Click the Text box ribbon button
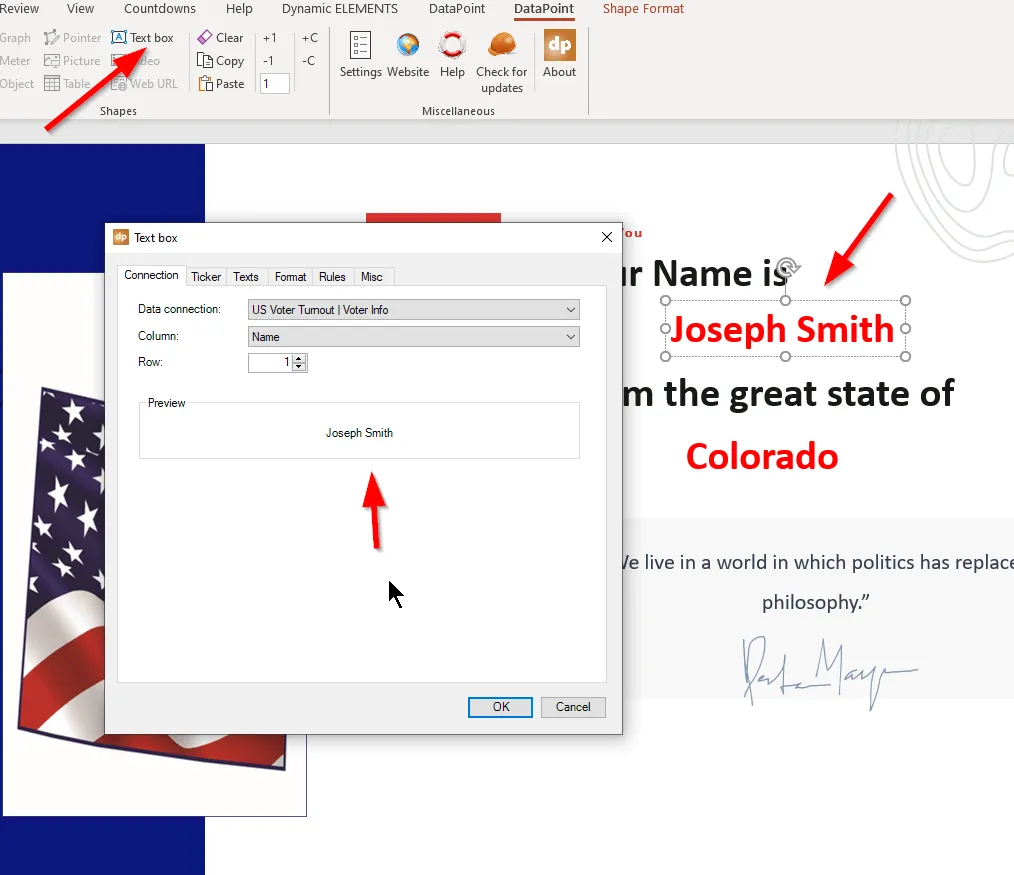1014x875 pixels. 142,38
